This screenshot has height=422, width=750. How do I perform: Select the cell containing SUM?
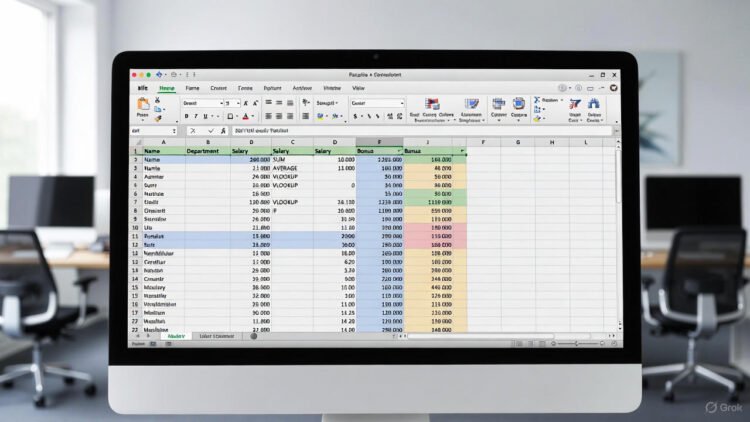click(x=292, y=159)
